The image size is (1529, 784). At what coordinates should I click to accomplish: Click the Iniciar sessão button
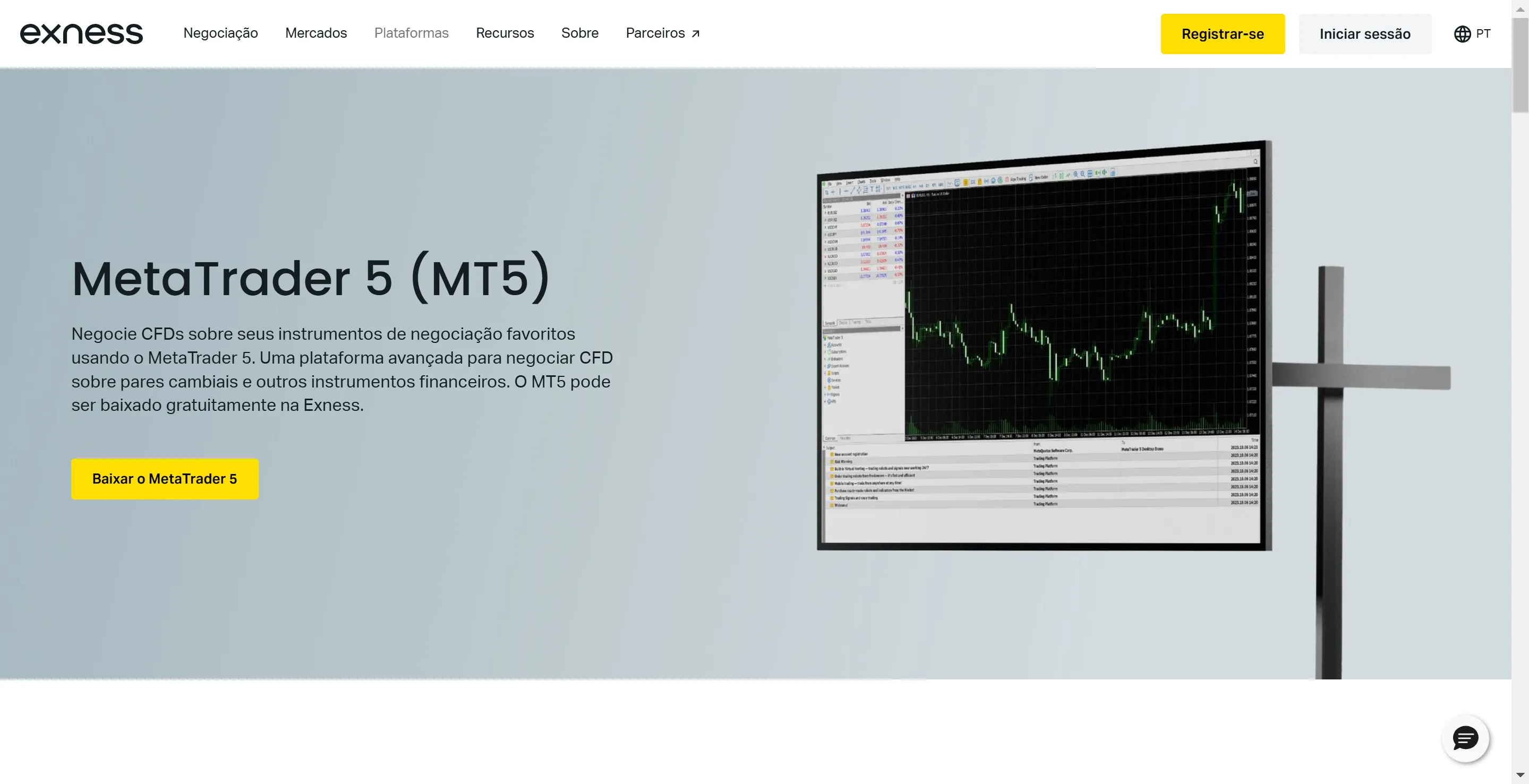pyautogui.click(x=1365, y=34)
